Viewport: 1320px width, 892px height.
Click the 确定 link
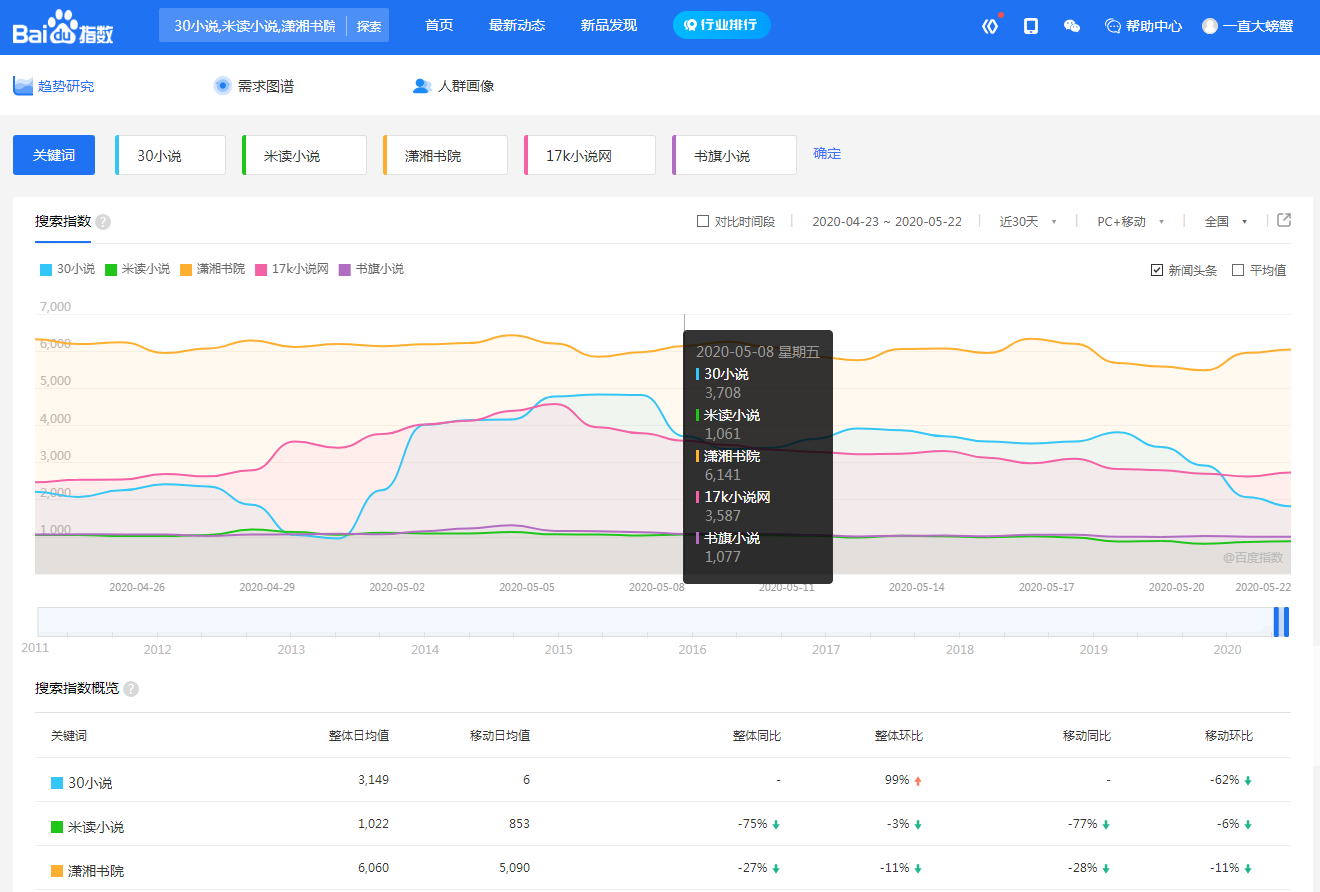coord(827,153)
